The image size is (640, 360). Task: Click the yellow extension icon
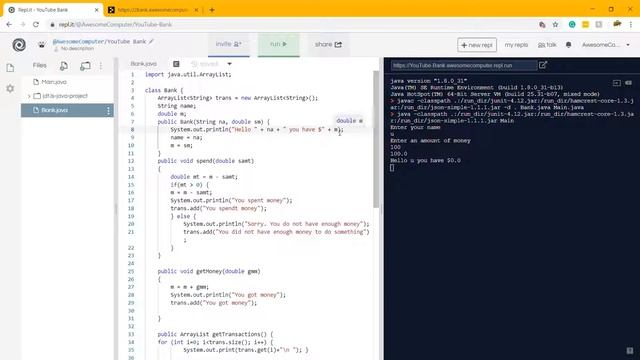(585, 24)
